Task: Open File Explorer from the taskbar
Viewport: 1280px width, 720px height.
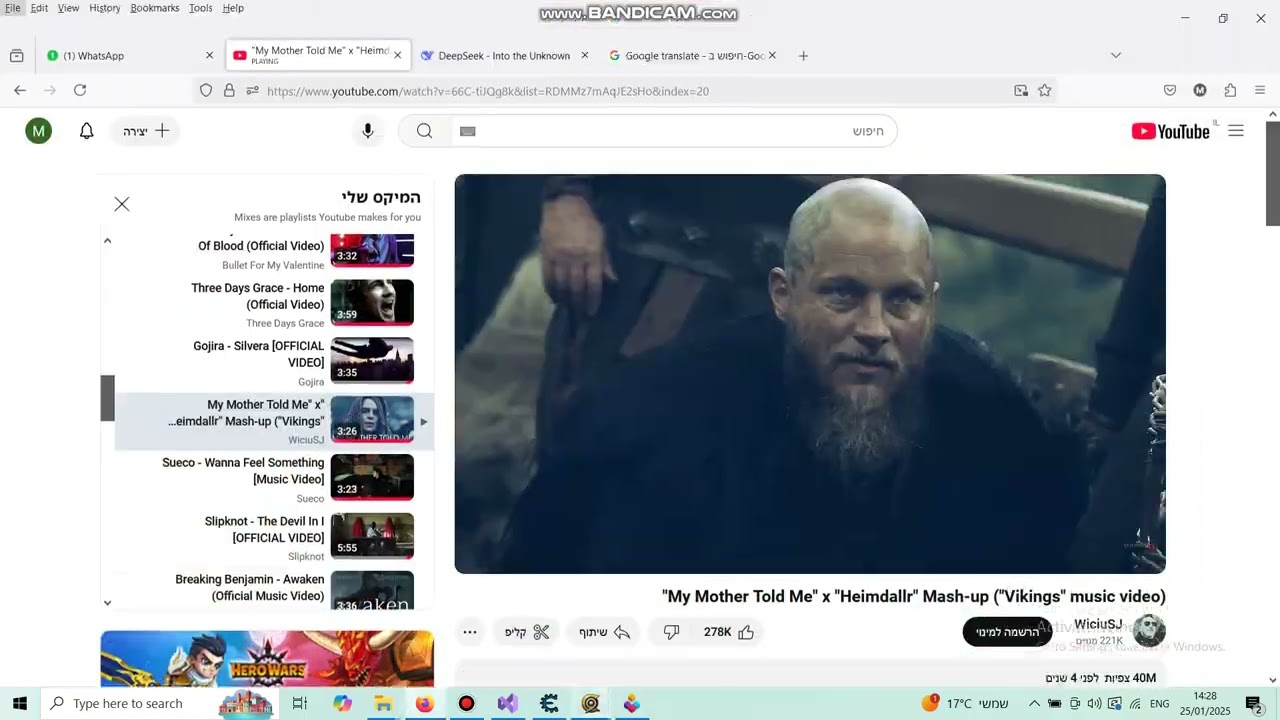Action: point(383,703)
